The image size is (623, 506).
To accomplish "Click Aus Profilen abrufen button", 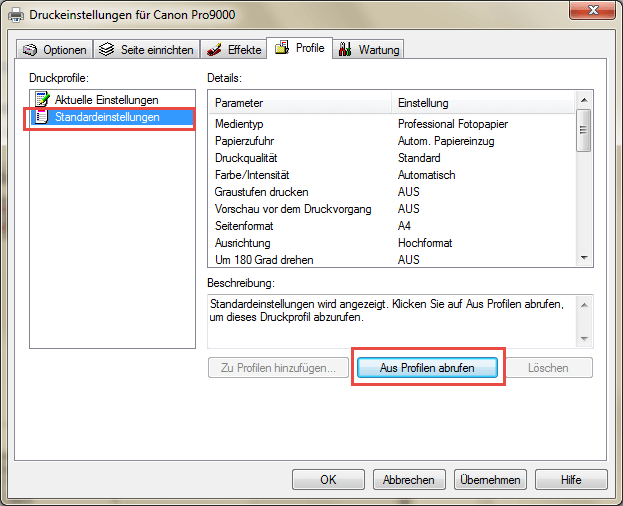I will (427, 368).
